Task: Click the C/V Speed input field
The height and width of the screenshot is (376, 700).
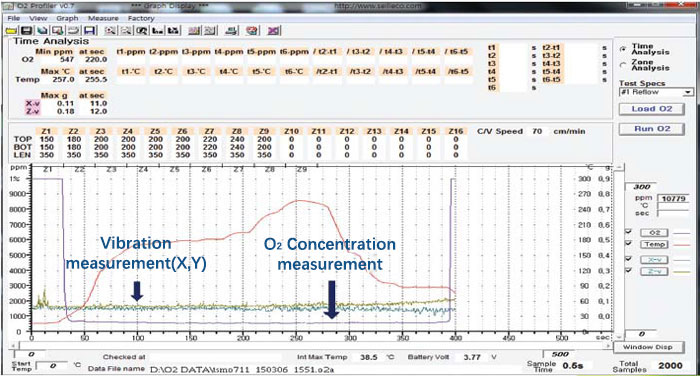Action: [x=537, y=131]
